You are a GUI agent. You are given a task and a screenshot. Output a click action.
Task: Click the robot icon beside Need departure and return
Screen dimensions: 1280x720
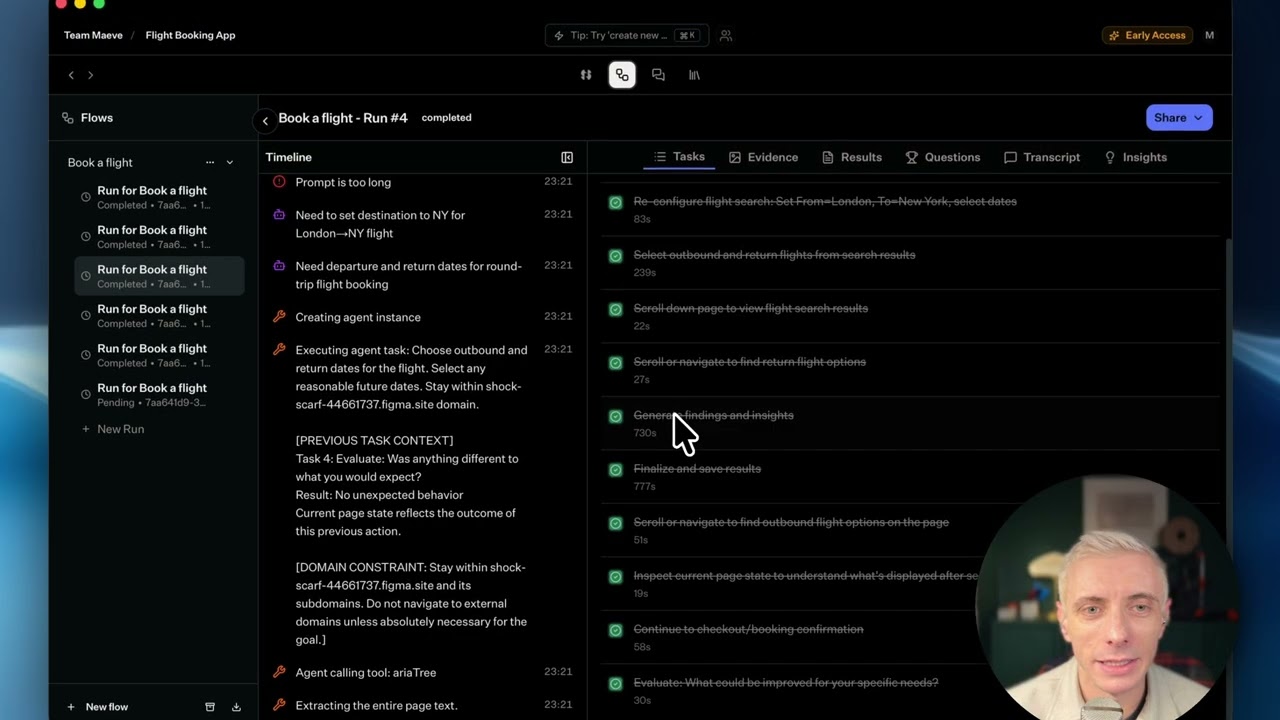pyautogui.click(x=279, y=265)
